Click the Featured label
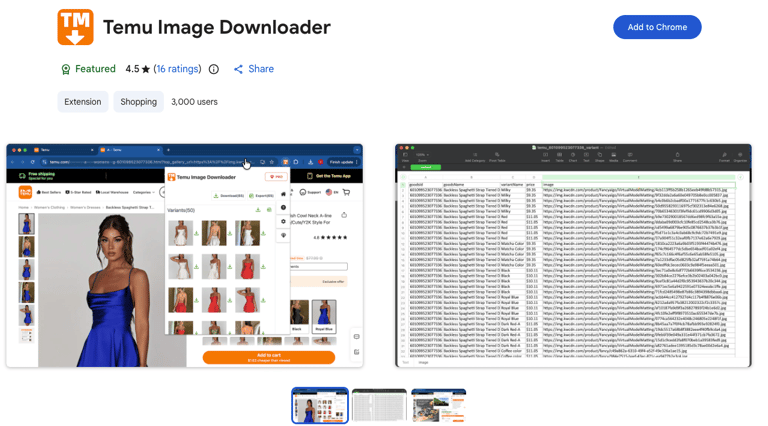 (x=96, y=69)
